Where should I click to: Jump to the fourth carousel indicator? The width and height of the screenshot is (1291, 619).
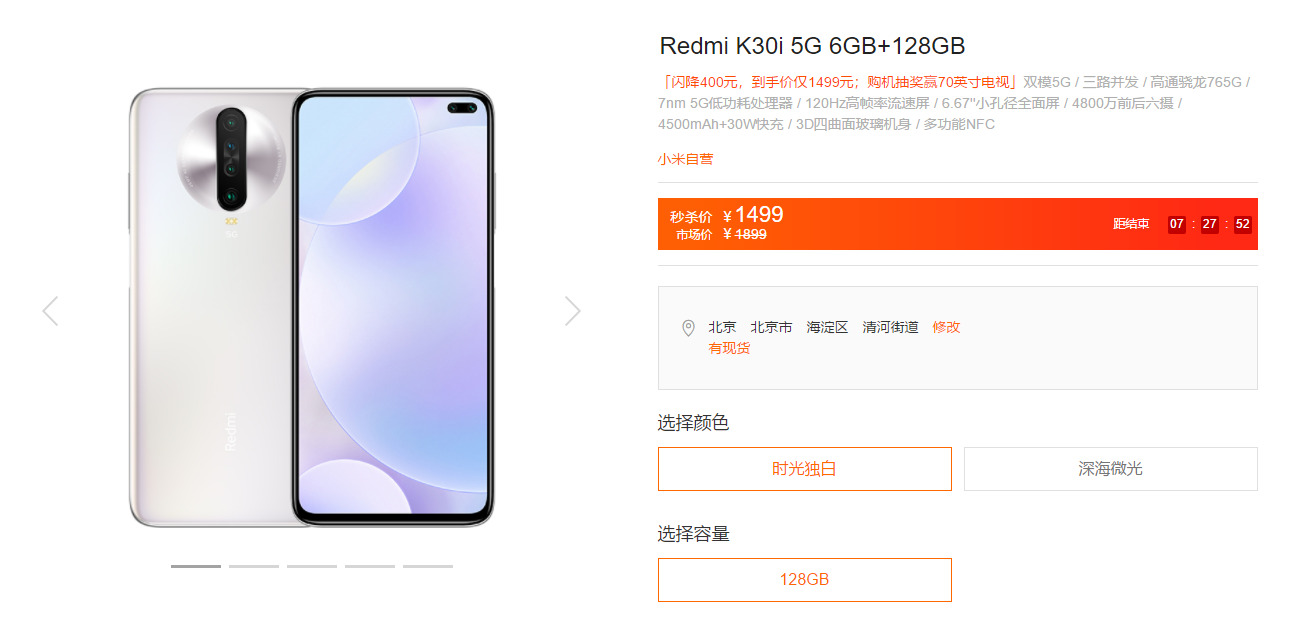click(x=370, y=566)
